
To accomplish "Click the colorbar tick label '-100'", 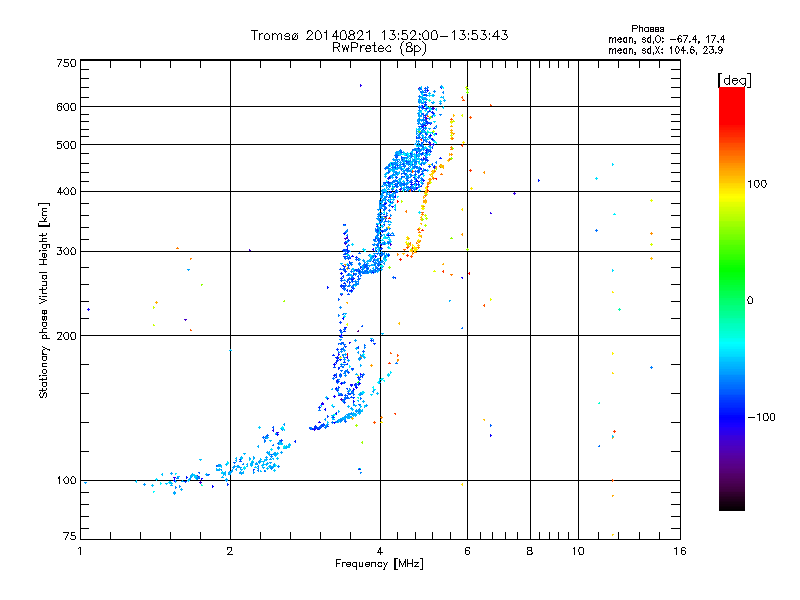I will 761,417.
